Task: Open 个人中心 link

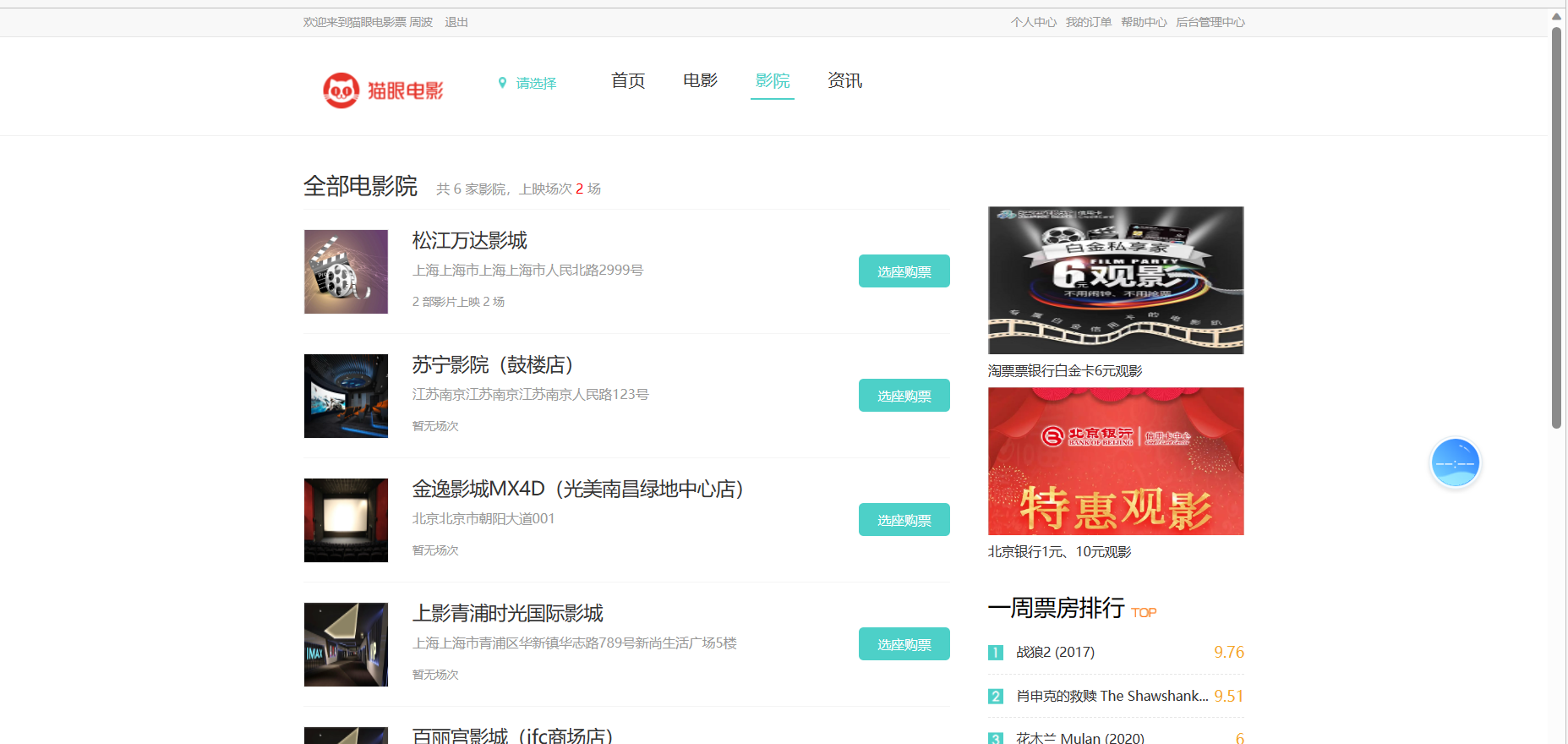Action: pos(1033,23)
